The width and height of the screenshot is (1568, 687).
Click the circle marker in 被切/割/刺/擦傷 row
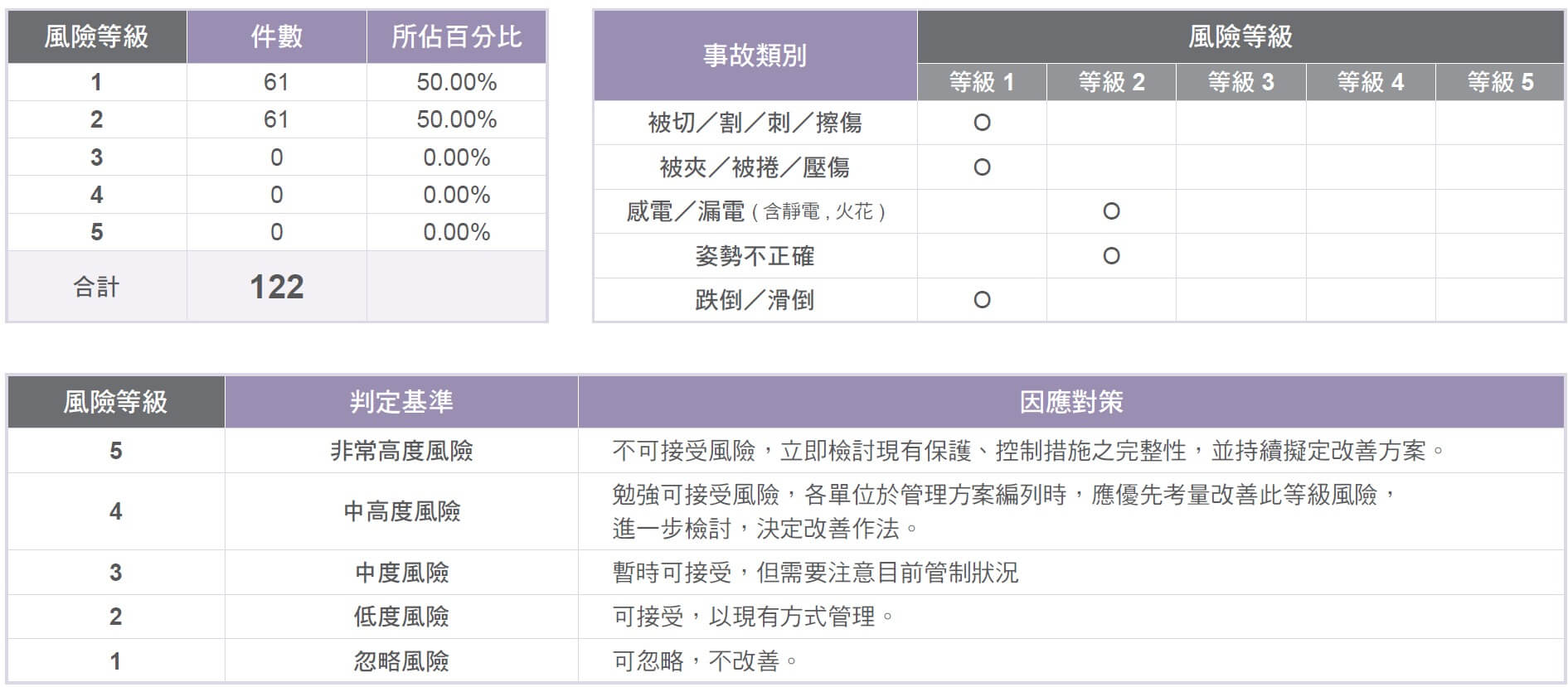pyautogui.click(x=982, y=123)
